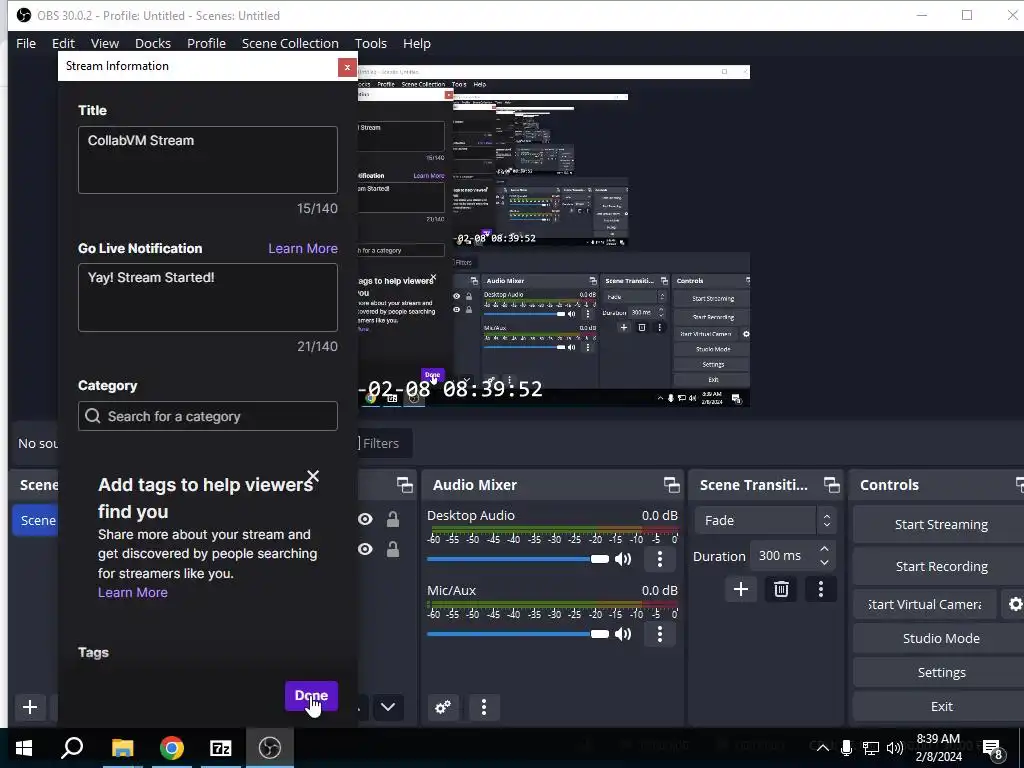Open 7-Zip from taskbar
Screen dimensions: 1024x768
[x=221, y=748]
